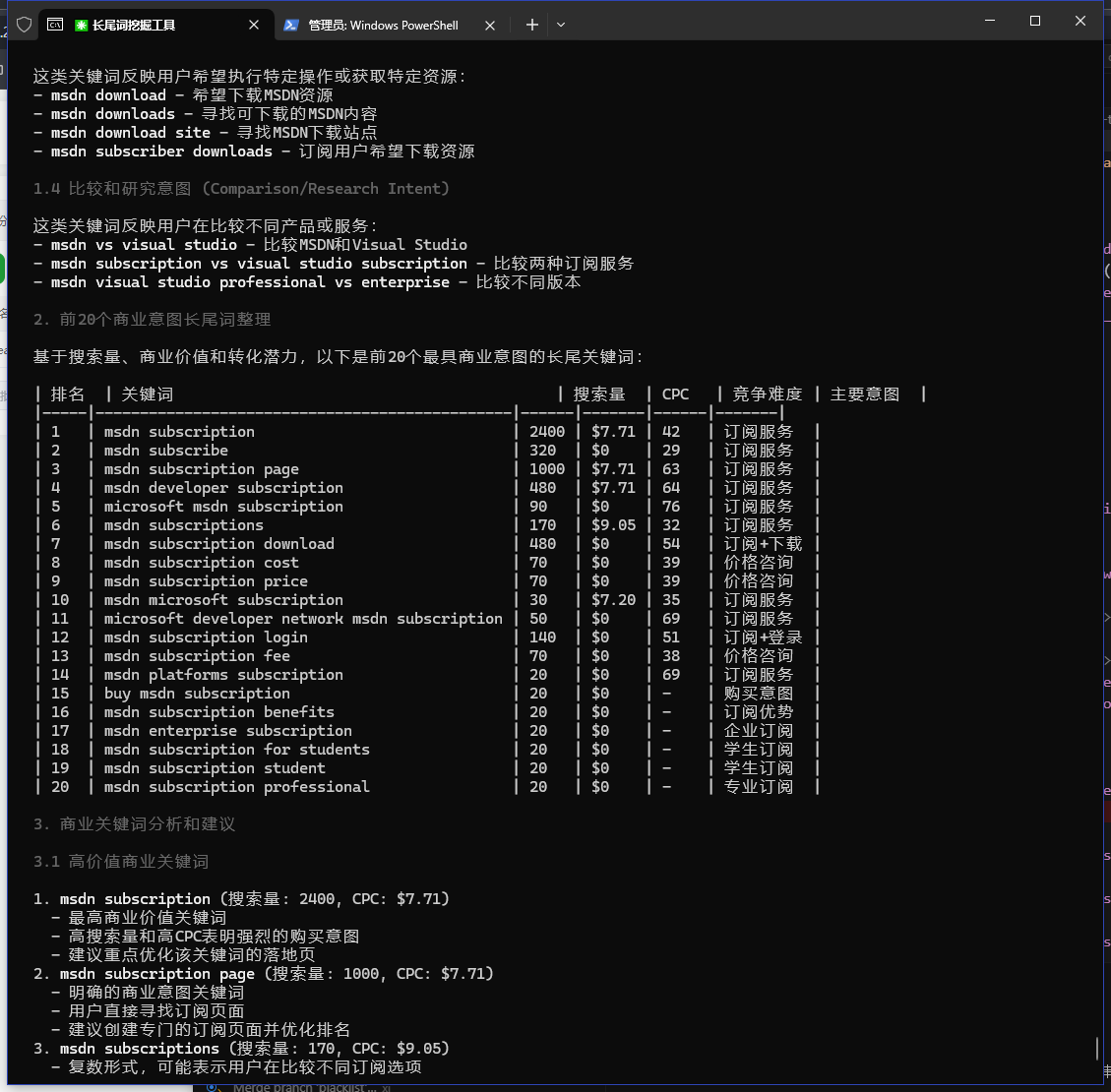This screenshot has width=1111, height=1092.
Task: Click the 搜索量 column header in the table
Action: (x=599, y=394)
